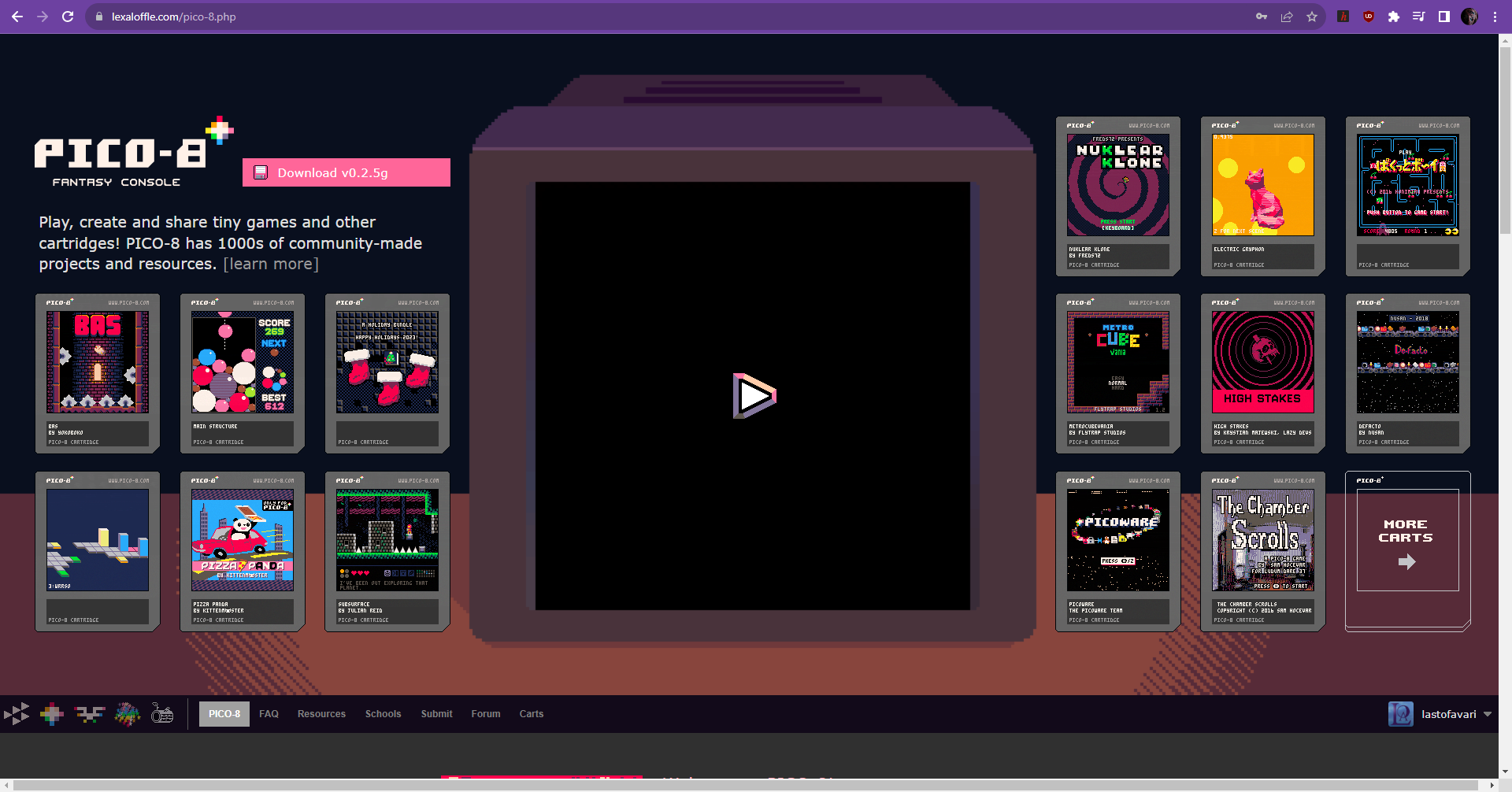This screenshot has width=1512, height=792.
Task: Open the BAS cartridge thumbnail
Action: pos(98,374)
